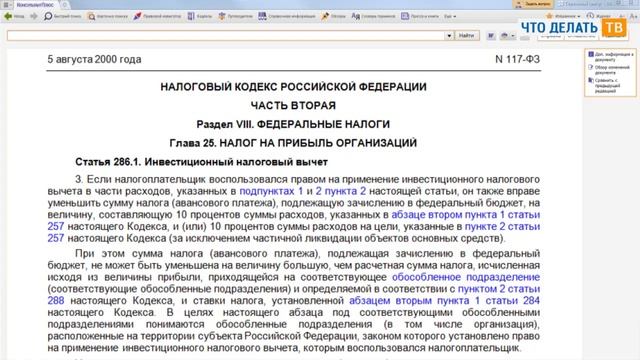Open Избранное favorites dropdown
Screen dimensions: 640x360
coord(563,16)
